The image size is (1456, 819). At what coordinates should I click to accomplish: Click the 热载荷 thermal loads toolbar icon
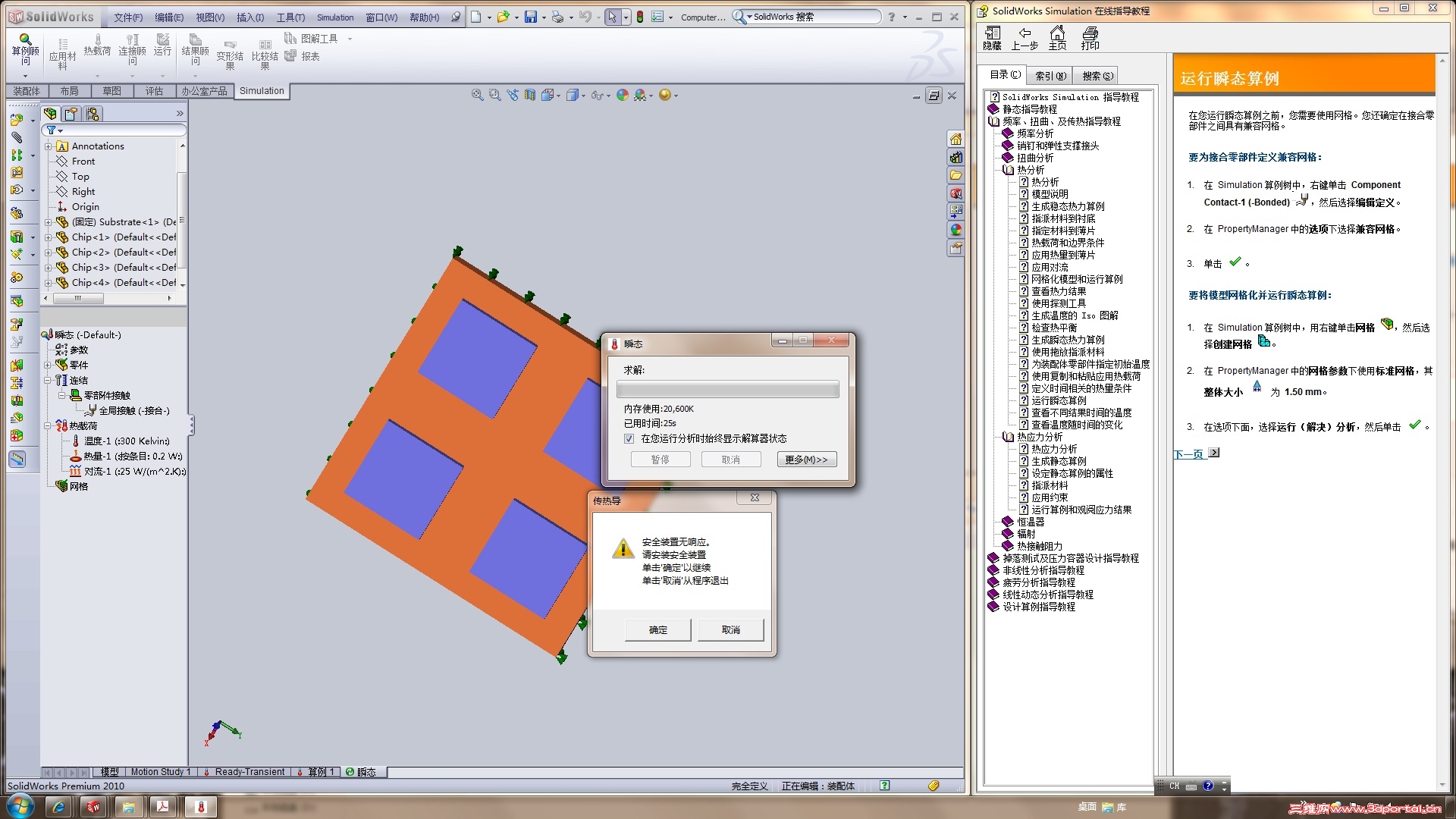click(97, 40)
